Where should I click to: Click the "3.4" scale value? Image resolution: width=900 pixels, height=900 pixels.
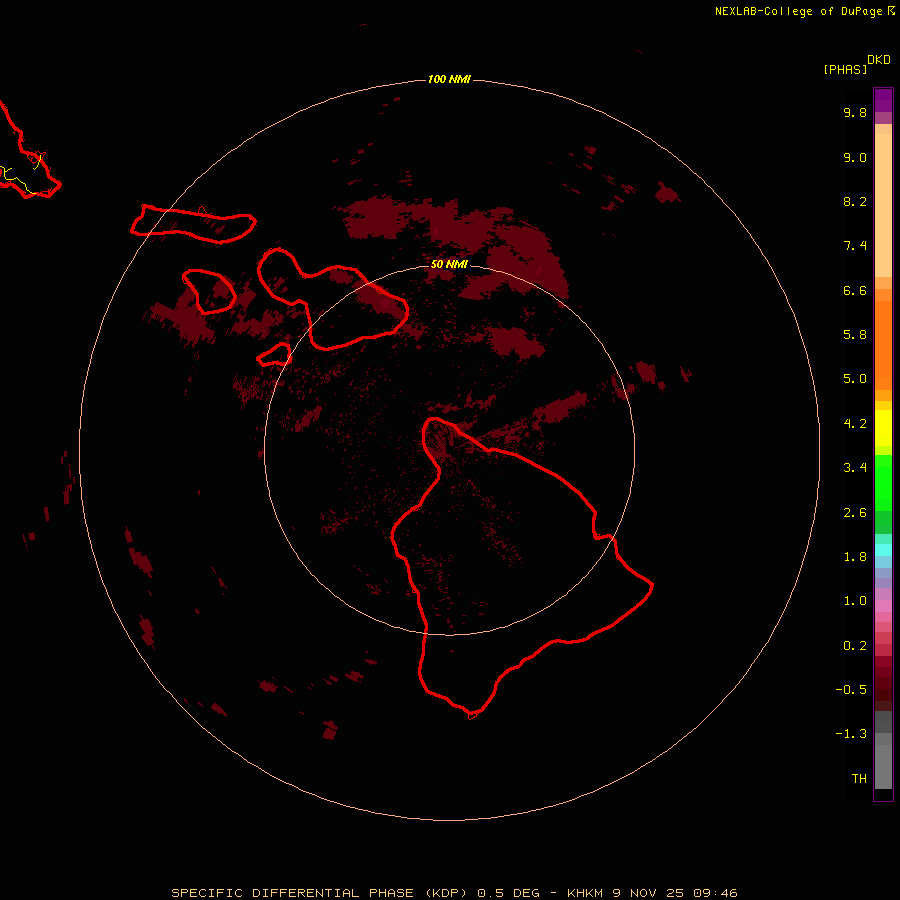point(855,468)
